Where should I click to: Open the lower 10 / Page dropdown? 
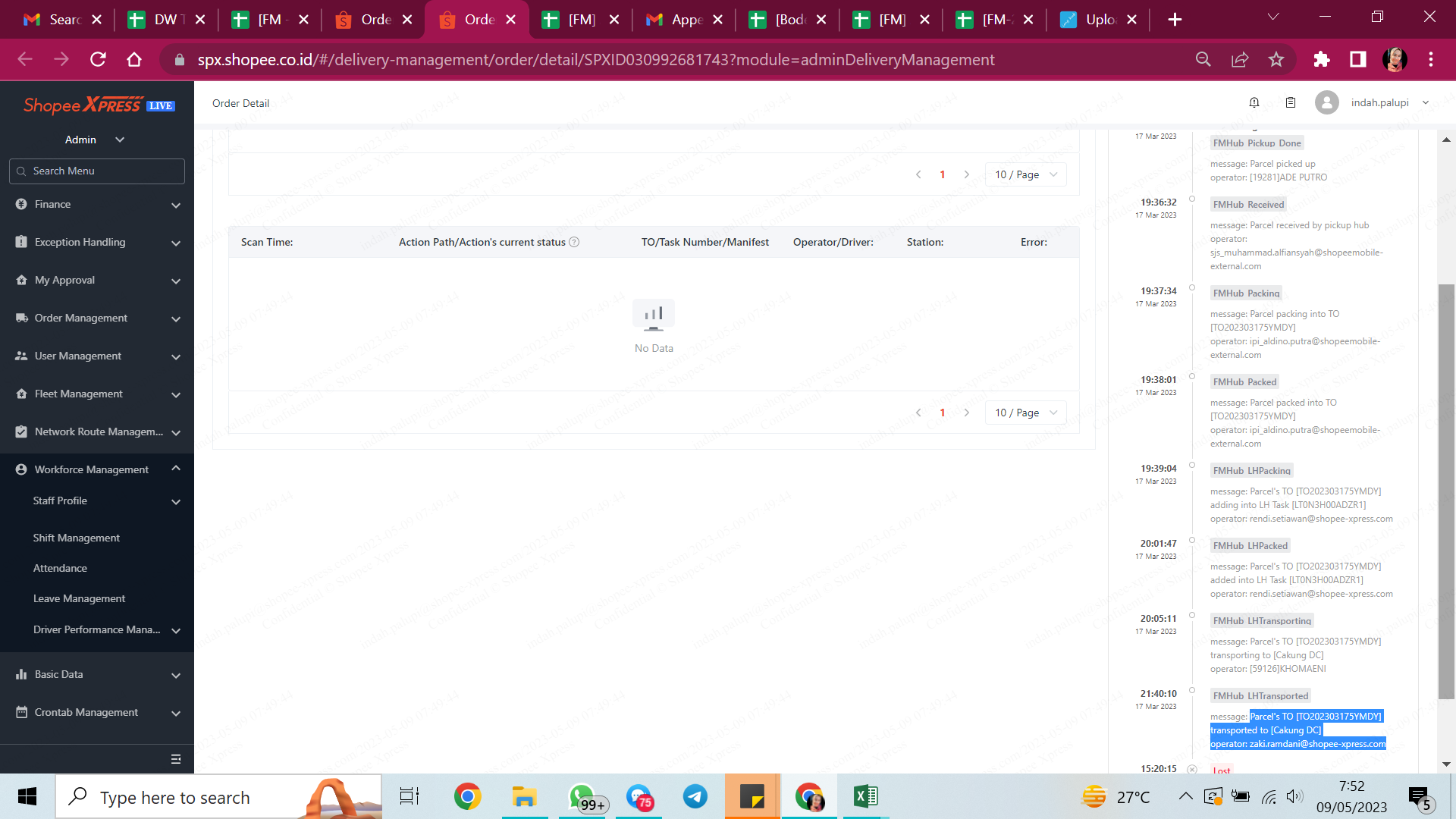(x=1025, y=413)
